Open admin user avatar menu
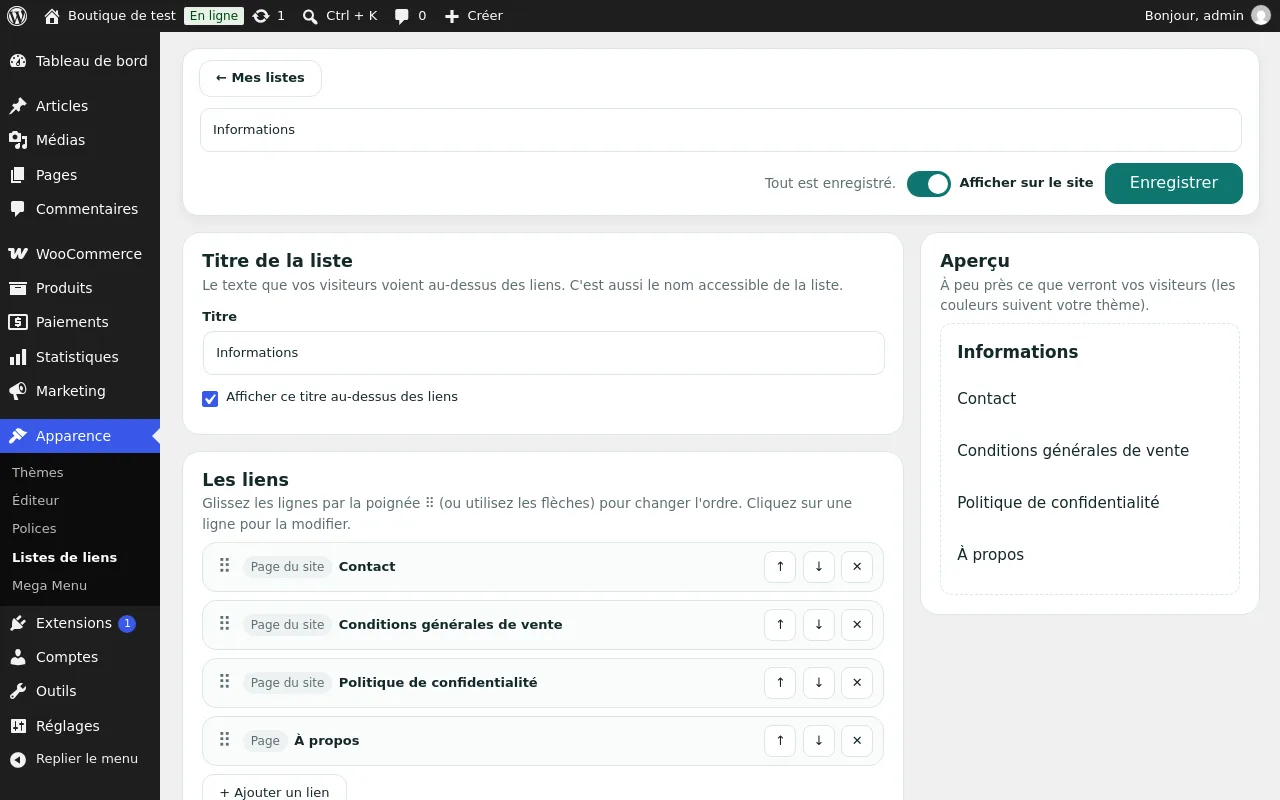 pyautogui.click(x=1261, y=16)
